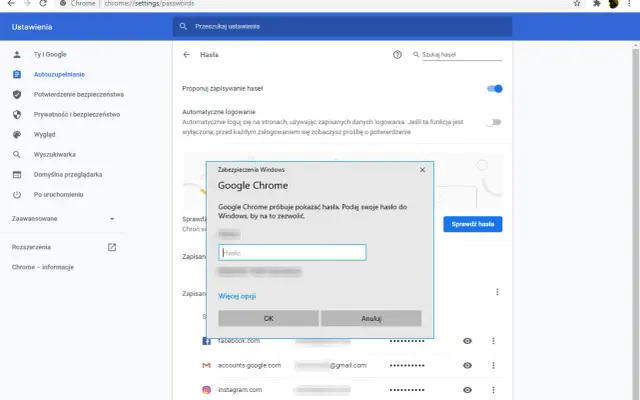Image resolution: width=640 pixels, height=400 pixels.
Task: Click the Potwierdzenie bezpieczeństwa shield icon
Action: (17, 94)
